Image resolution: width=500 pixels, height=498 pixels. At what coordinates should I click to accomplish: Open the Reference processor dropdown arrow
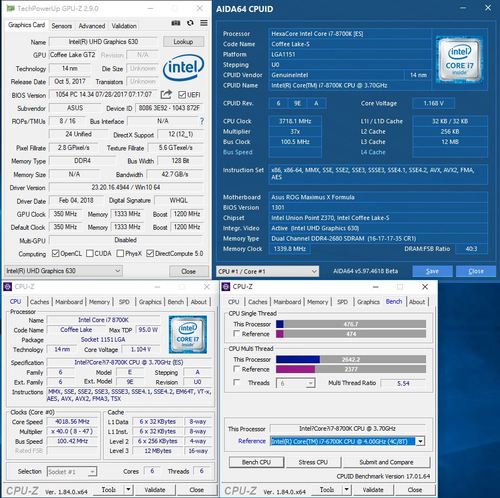click(x=420, y=441)
